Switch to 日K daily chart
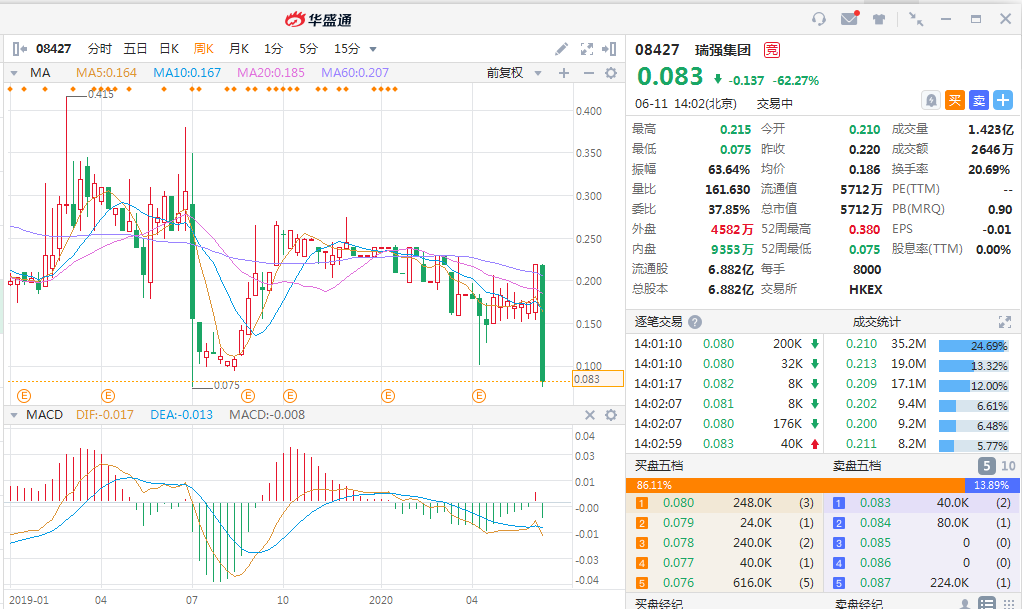Viewport: 1022px width, 609px height. click(x=169, y=48)
